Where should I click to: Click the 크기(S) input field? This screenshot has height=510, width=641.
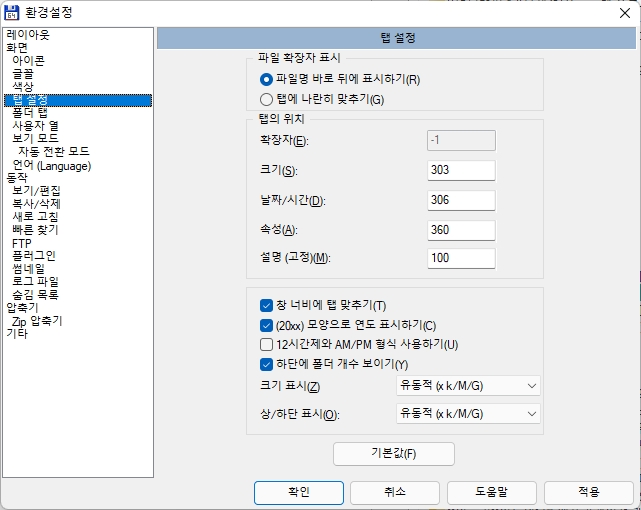461,170
